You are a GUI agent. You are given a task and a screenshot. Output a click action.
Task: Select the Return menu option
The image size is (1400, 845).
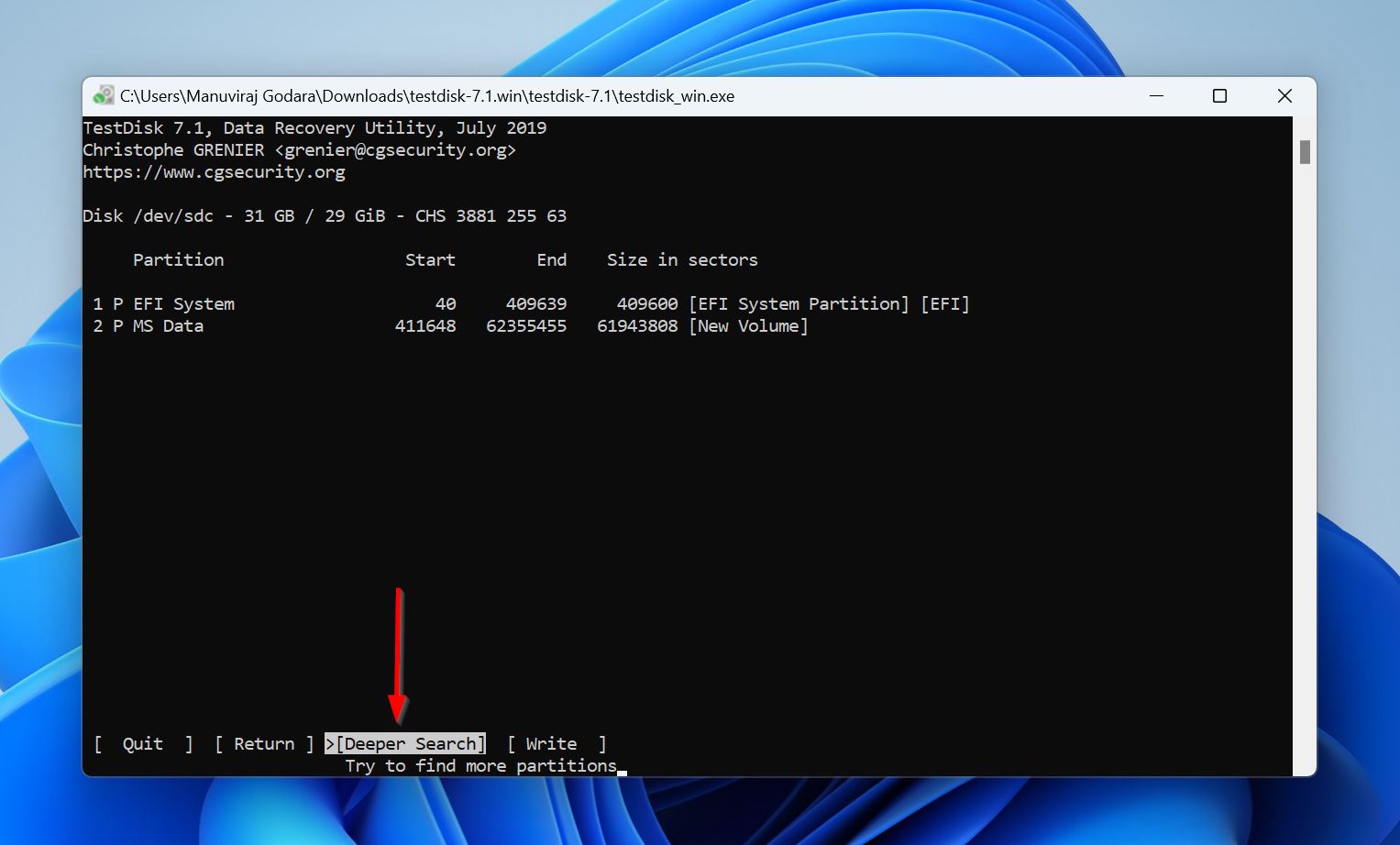(264, 744)
